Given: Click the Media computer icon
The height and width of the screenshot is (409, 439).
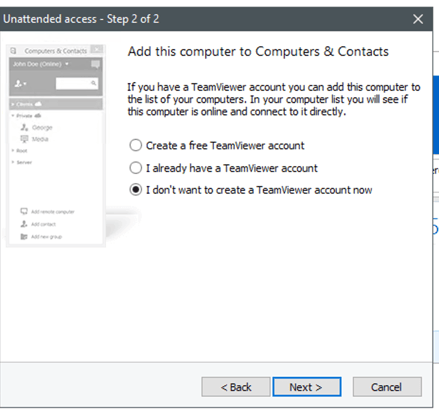Looking at the screenshot, I should pos(24,139).
